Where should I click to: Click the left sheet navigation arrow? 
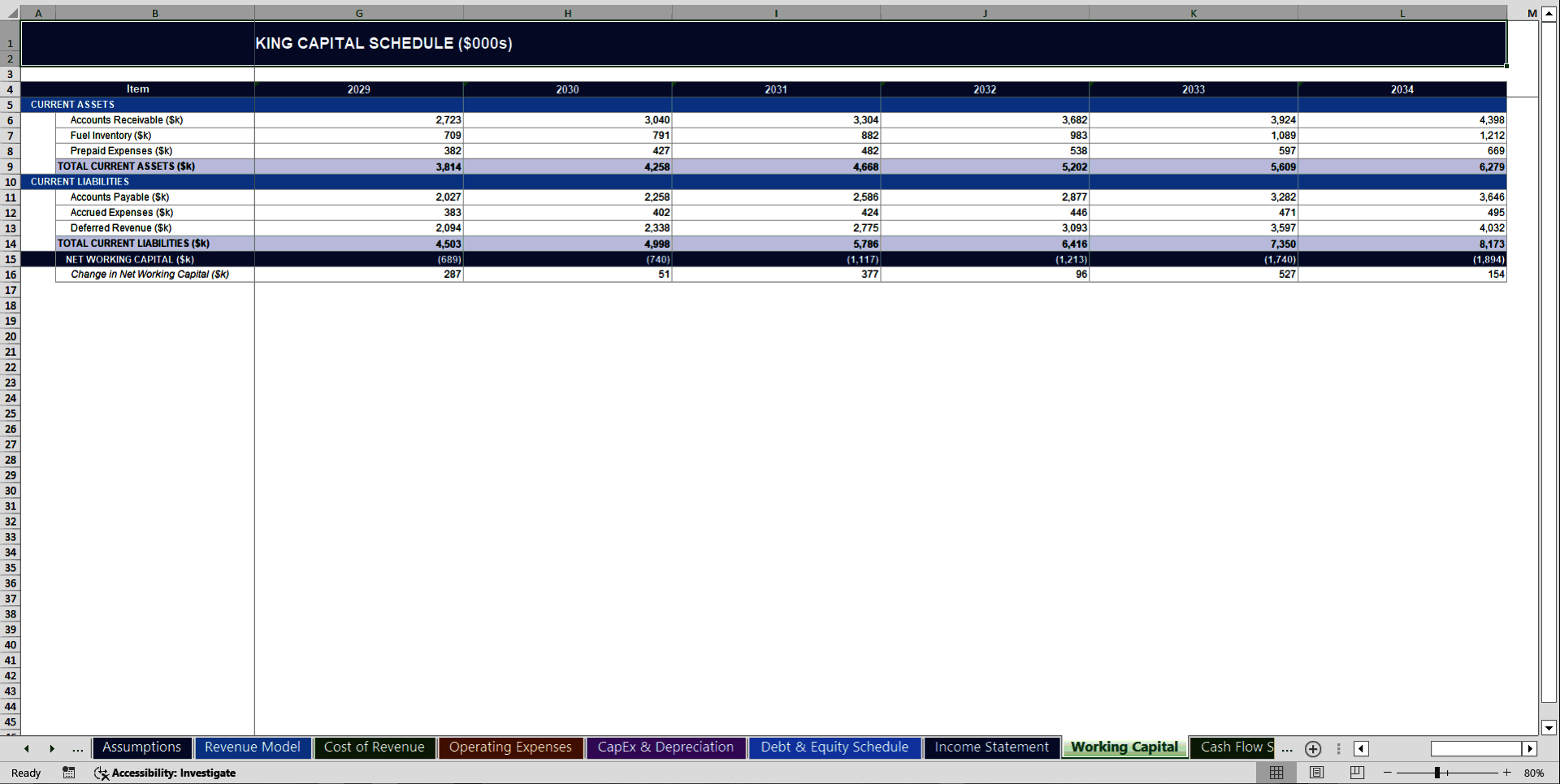(x=27, y=748)
